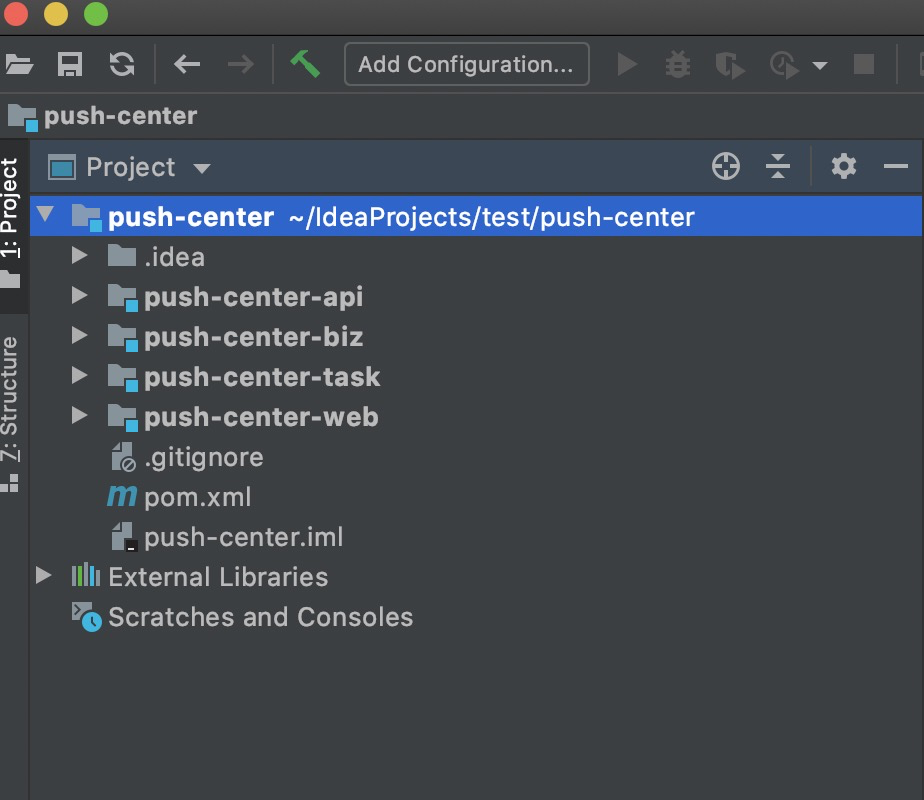924x800 pixels.
Task: Toggle the 1: Project side tab
Action: click(x=10, y=210)
